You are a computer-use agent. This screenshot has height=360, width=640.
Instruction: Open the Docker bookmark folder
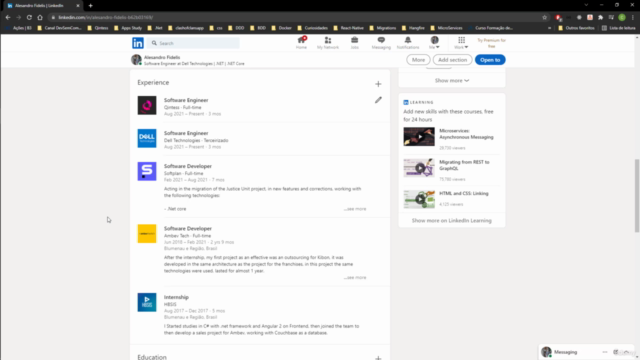pos(282,28)
